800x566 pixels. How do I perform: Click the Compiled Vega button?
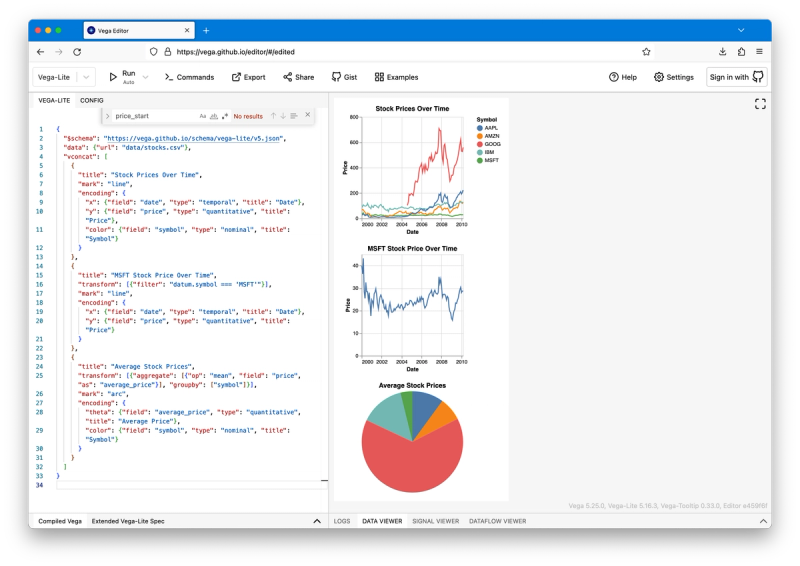[60, 521]
